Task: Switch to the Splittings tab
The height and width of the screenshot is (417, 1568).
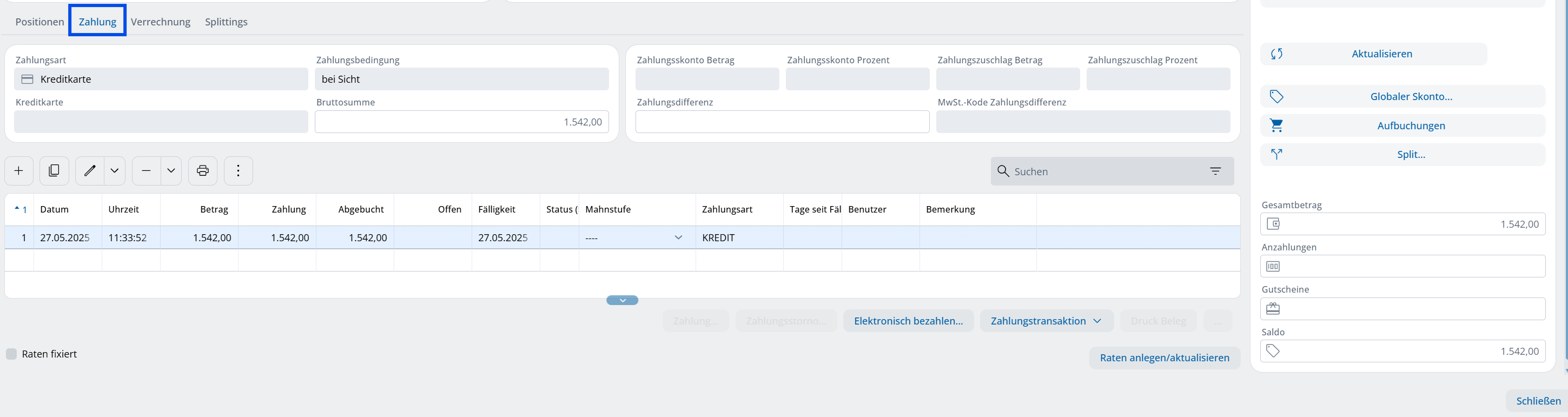Action: 226,22
